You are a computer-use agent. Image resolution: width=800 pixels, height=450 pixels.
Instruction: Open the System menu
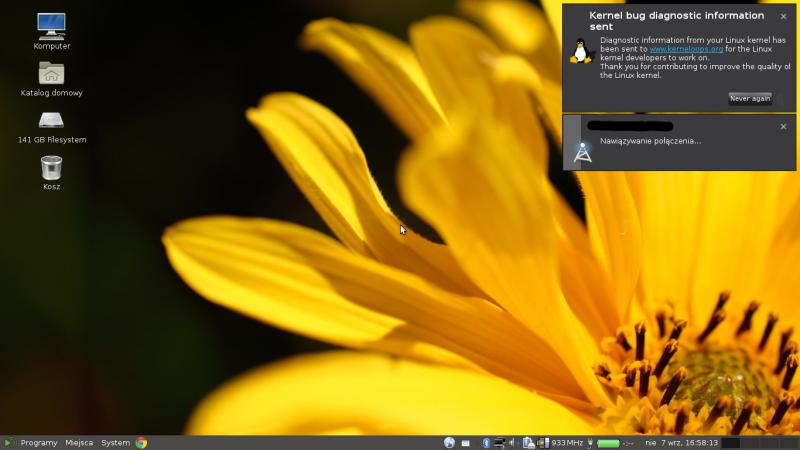pyautogui.click(x=115, y=443)
